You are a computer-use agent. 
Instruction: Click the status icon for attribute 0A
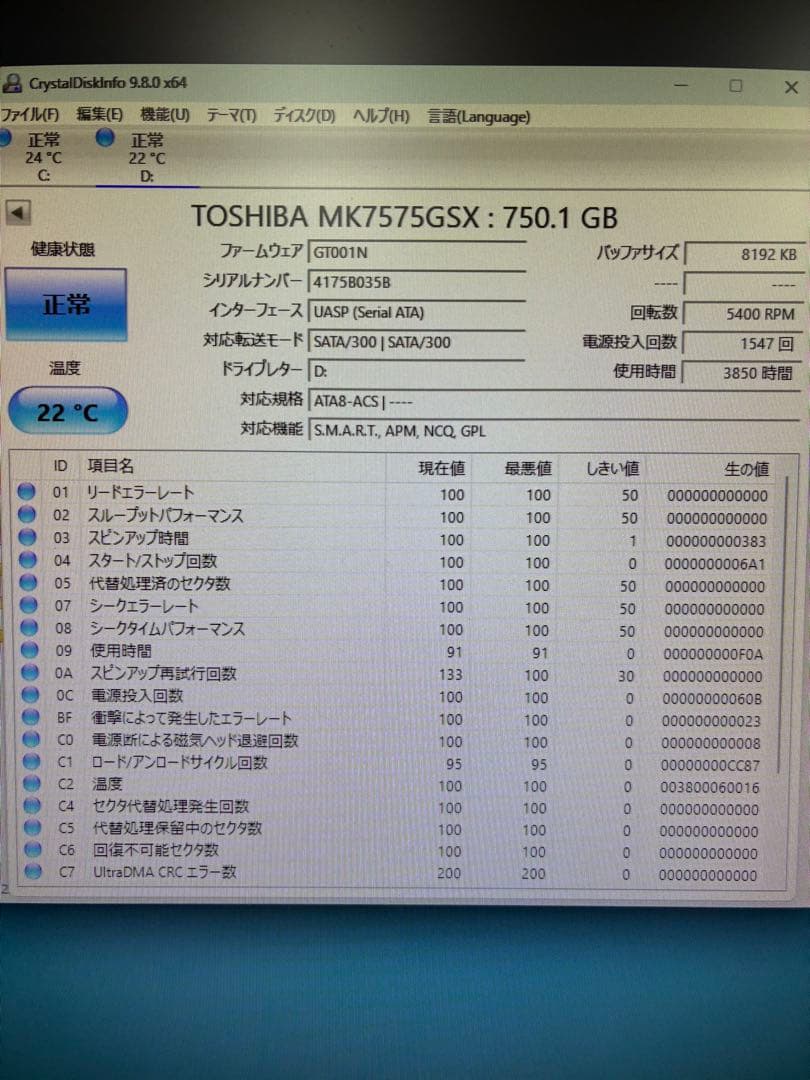(x=30, y=672)
